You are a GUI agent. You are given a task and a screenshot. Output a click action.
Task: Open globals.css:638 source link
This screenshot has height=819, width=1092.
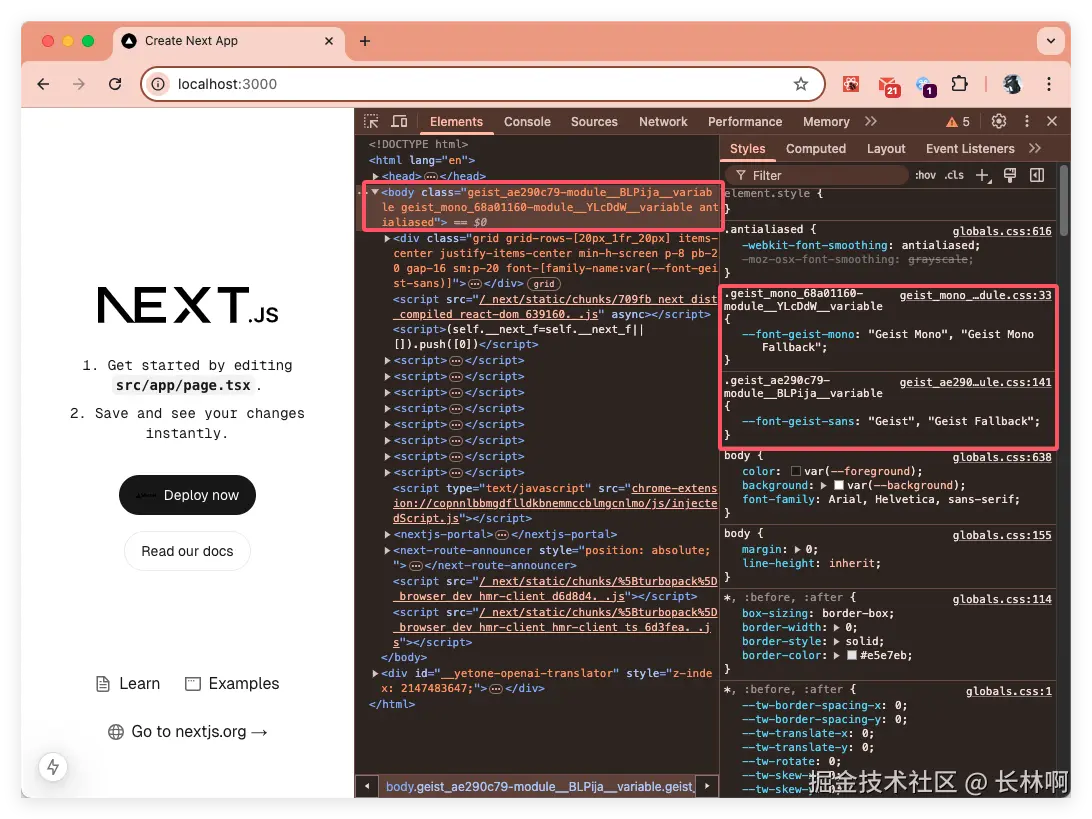click(1001, 458)
